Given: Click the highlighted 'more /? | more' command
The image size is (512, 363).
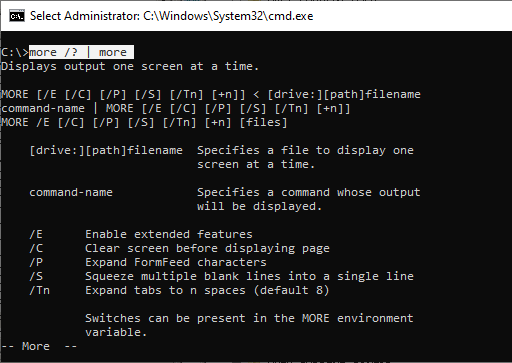Looking at the screenshot, I should coord(81,52).
